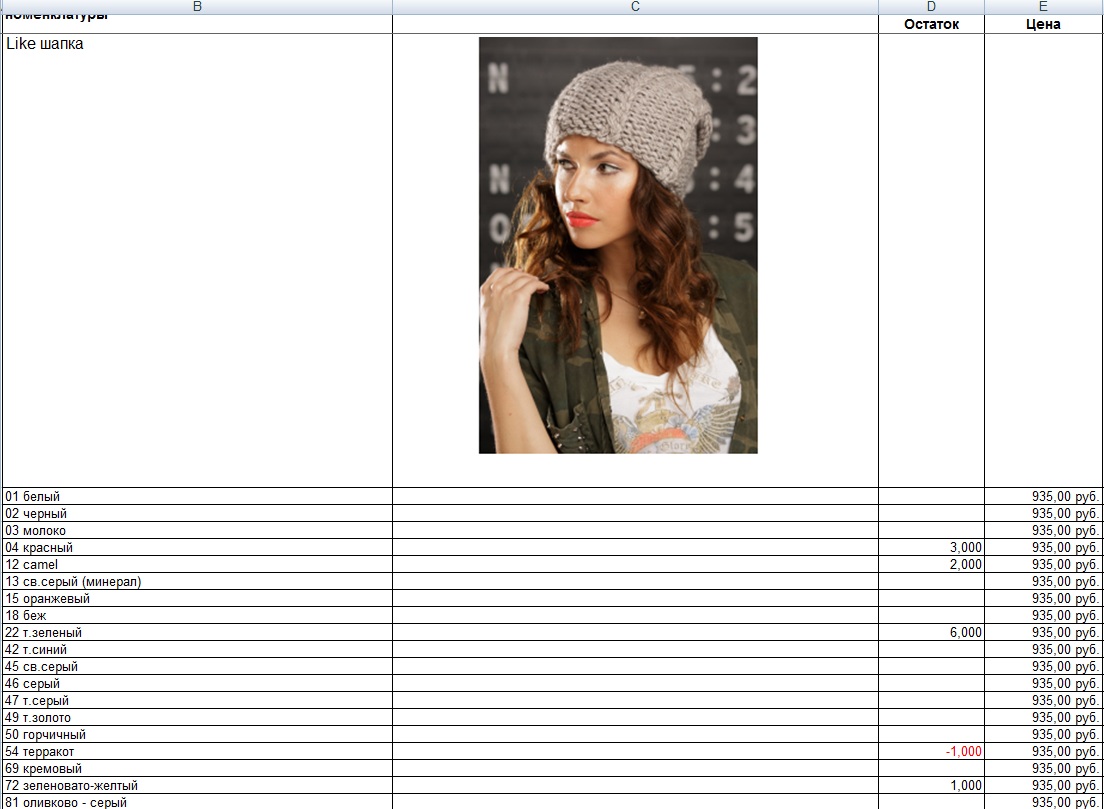Select the '01 белый' row cell
The height and width of the screenshot is (809, 1104).
pyautogui.click(x=197, y=496)
